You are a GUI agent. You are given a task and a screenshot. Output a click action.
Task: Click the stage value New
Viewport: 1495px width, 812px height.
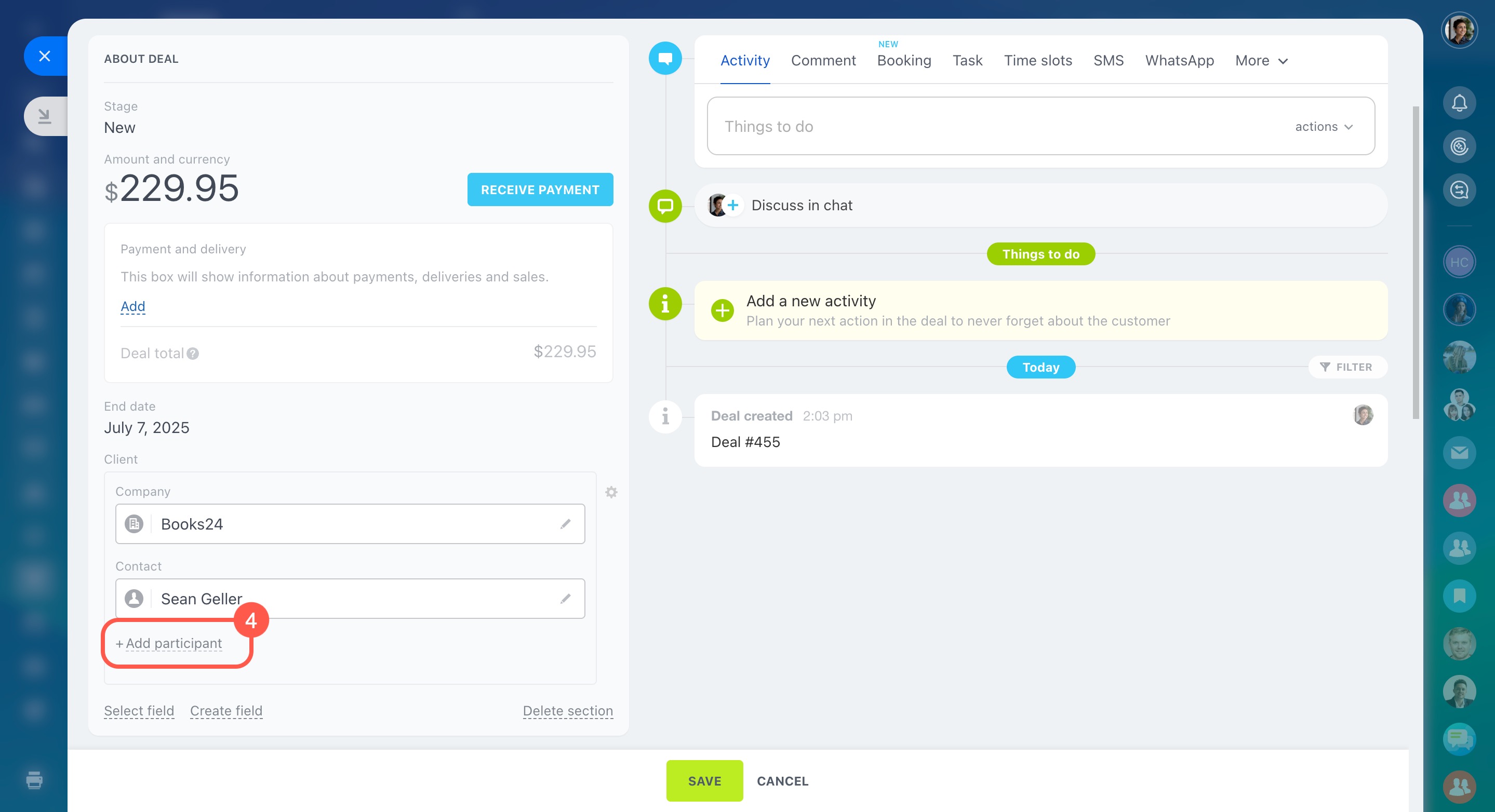[x=119, y=128]
